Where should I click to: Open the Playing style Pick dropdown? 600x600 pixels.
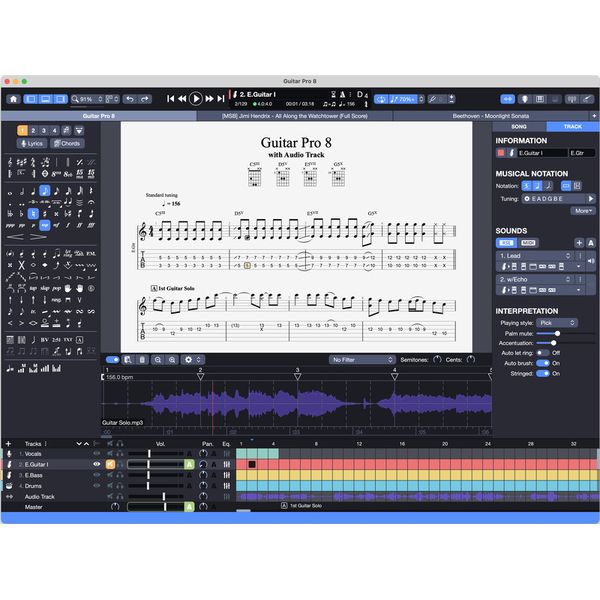click(x=557, y=323)
